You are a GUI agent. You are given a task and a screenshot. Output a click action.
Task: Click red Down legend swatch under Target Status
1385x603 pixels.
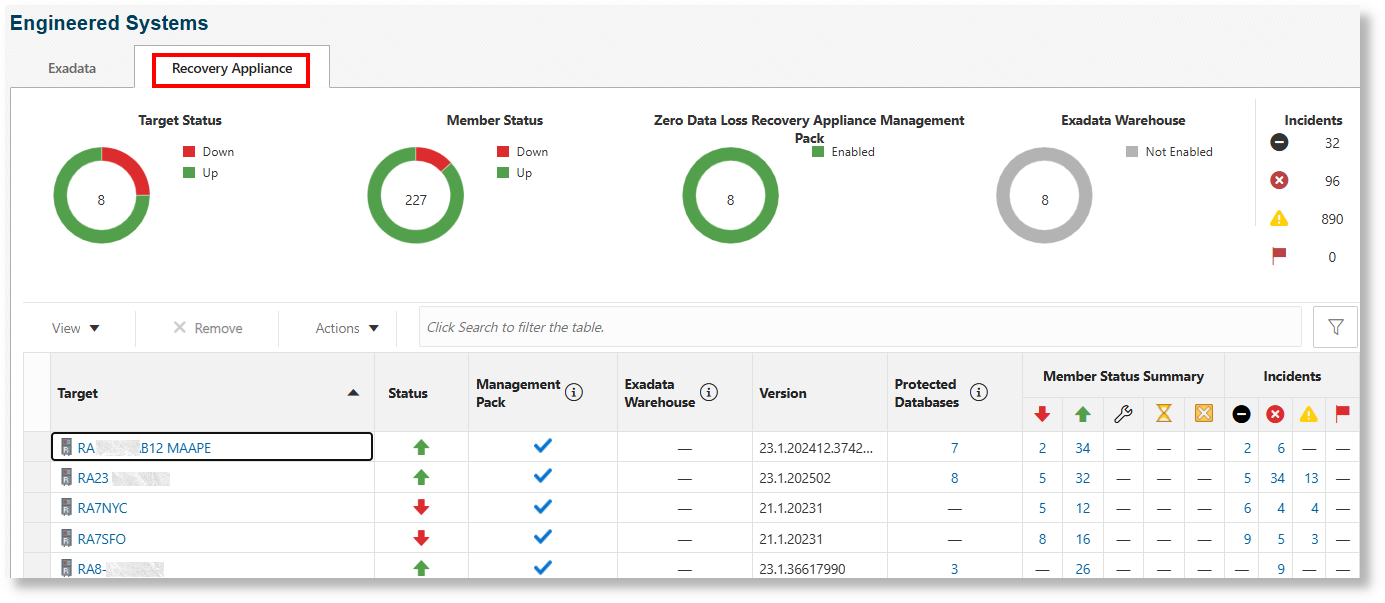click(x=189, y=152)
